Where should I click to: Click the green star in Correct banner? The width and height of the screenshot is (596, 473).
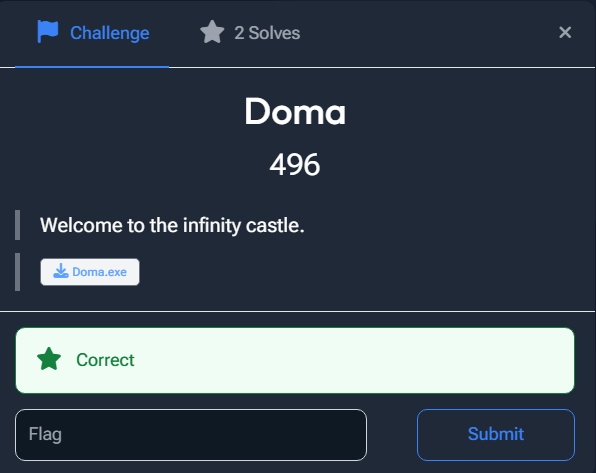tap(49, 359)
